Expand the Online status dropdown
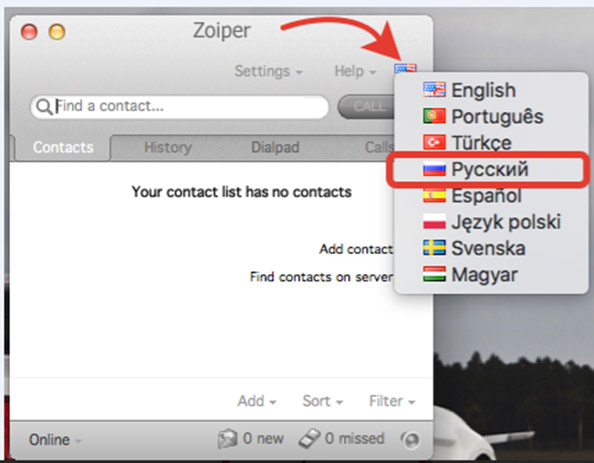This screenshot has height=463, width=594. pyautogui.click(x=55, y=440)
